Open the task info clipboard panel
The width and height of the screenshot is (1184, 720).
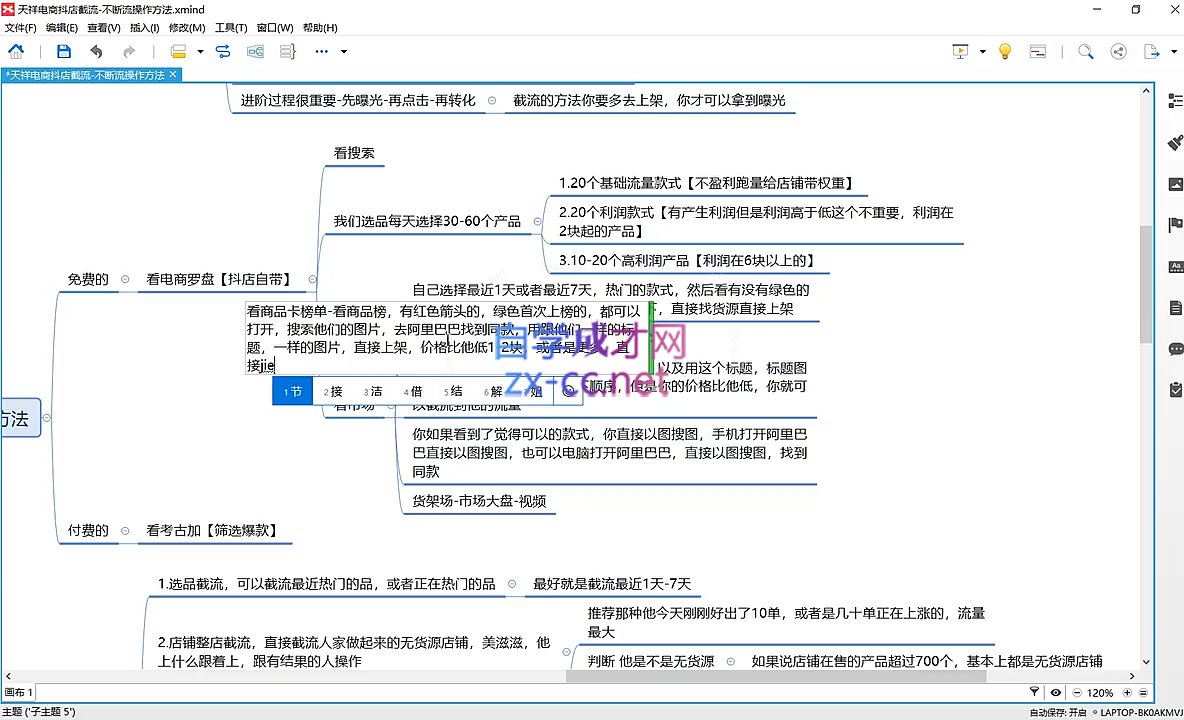coord(1175,389)
